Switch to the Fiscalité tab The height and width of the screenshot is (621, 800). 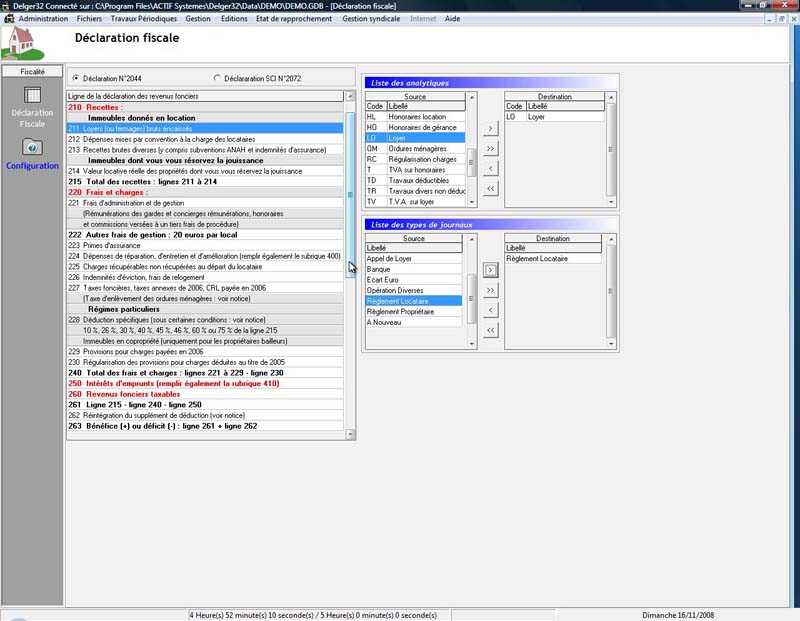[x=32, y=72]
